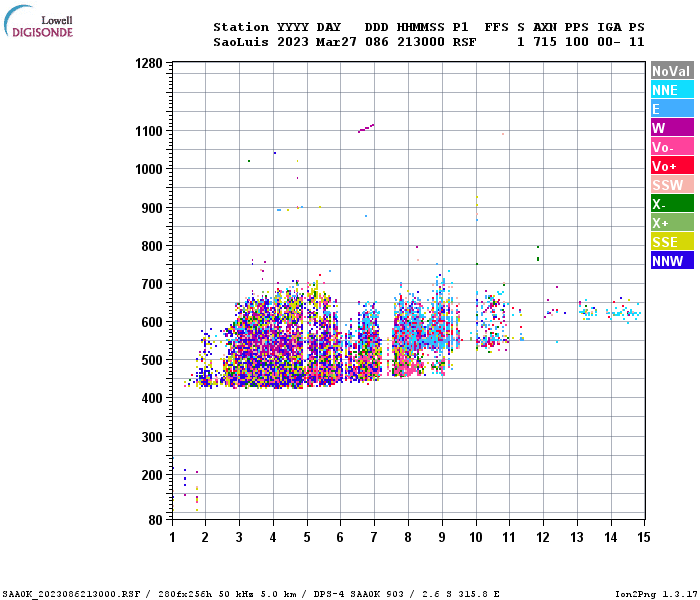Click frequency axis label 5
The width and height of the screenshot is (700, 600).
tap(307, 537)
